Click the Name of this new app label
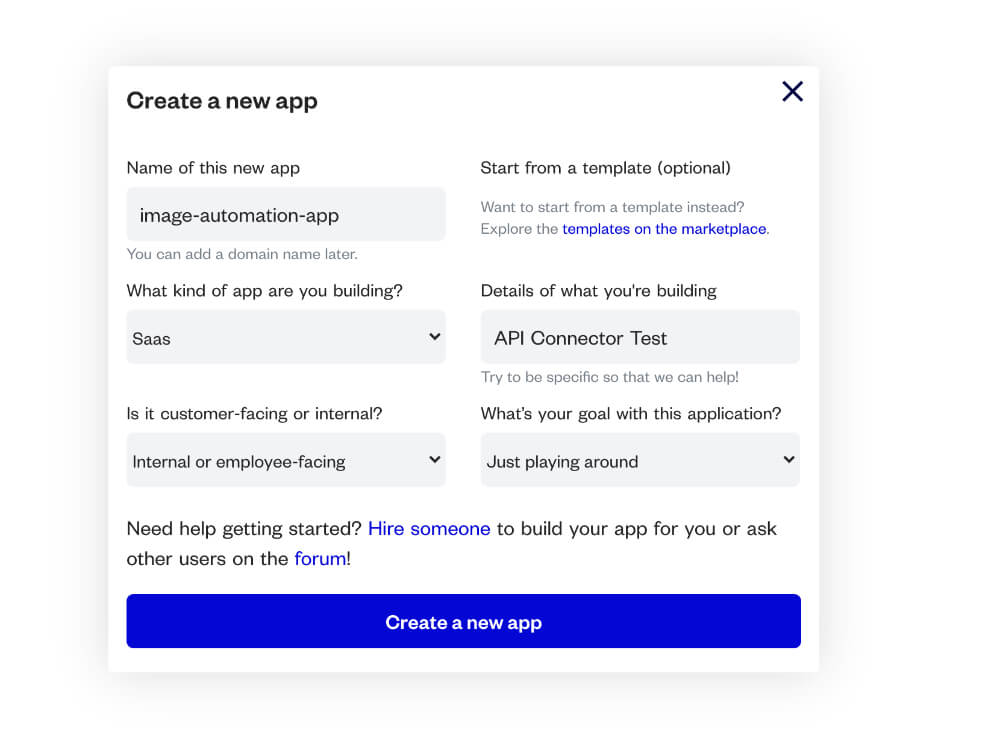Image resolution: width=1000 pixels, height=729 pixels. pos(213,168)
